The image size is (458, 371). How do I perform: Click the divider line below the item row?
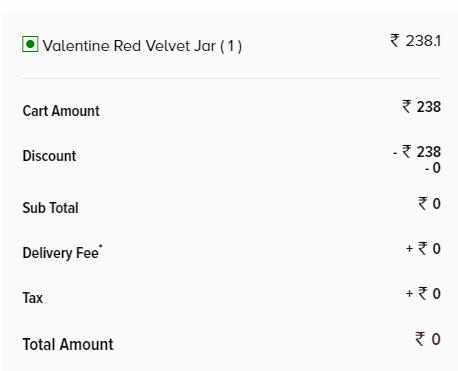pyautogui.click(x=231, y=79)
